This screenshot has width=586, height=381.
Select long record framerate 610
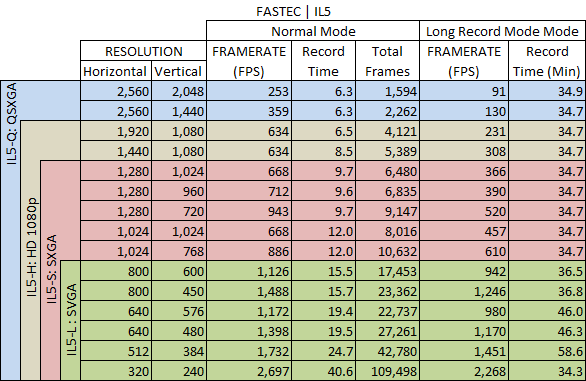point(464,251)
